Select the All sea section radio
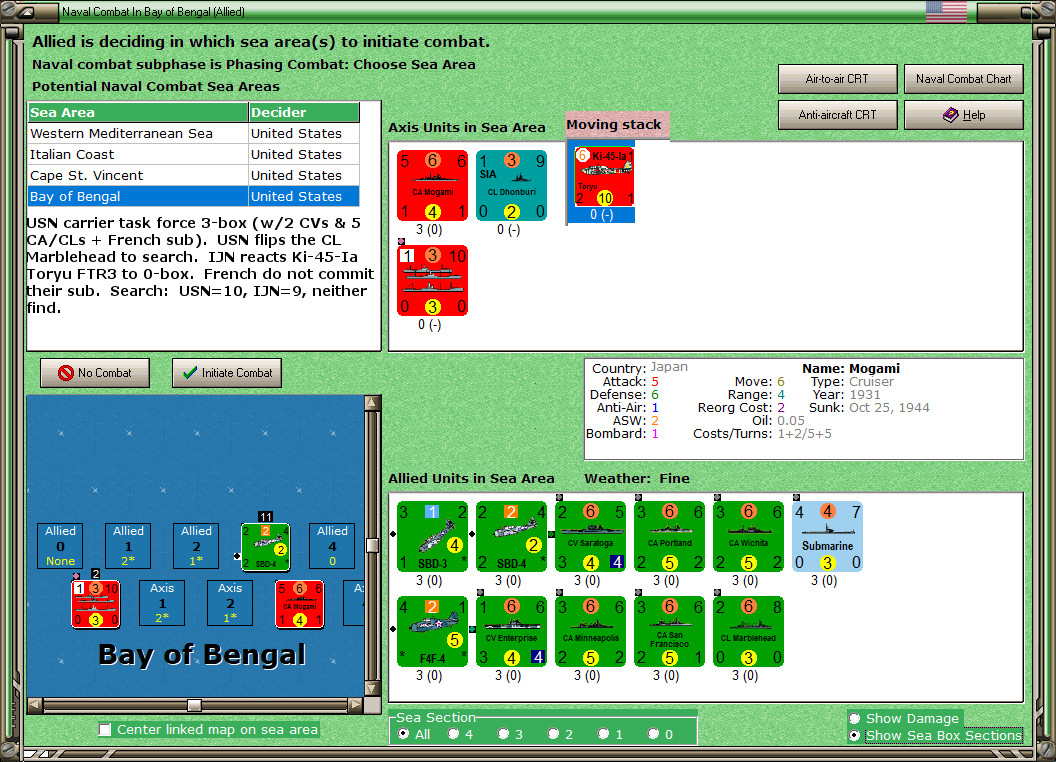The image size is (1056, 762). [x=403, y=734]
